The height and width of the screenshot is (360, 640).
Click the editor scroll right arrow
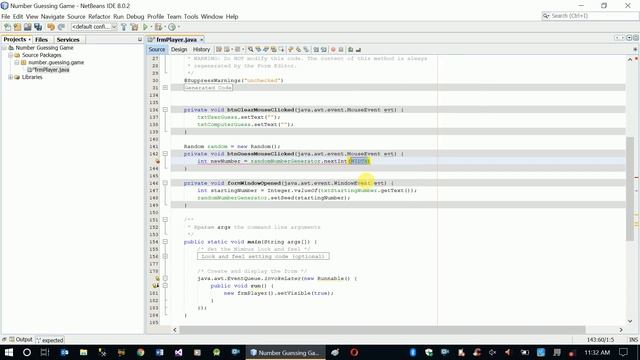click(x=621, y=330)
